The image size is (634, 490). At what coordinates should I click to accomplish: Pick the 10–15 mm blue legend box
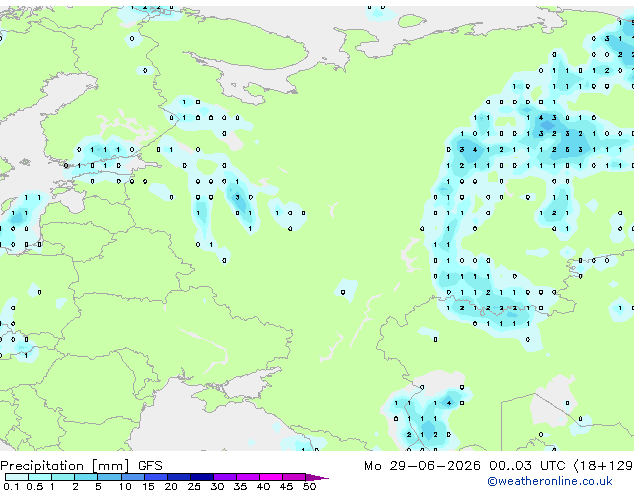tap(133, 477)
